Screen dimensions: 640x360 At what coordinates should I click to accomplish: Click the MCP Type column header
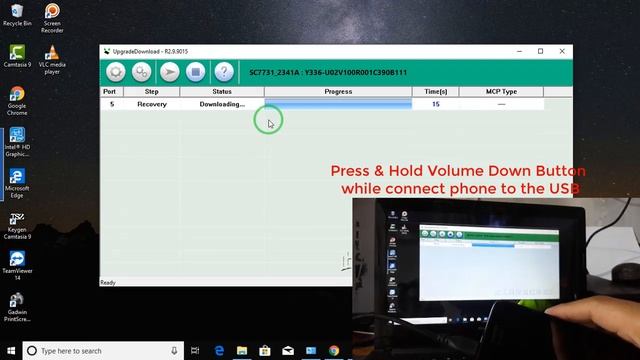pos(501,91)
